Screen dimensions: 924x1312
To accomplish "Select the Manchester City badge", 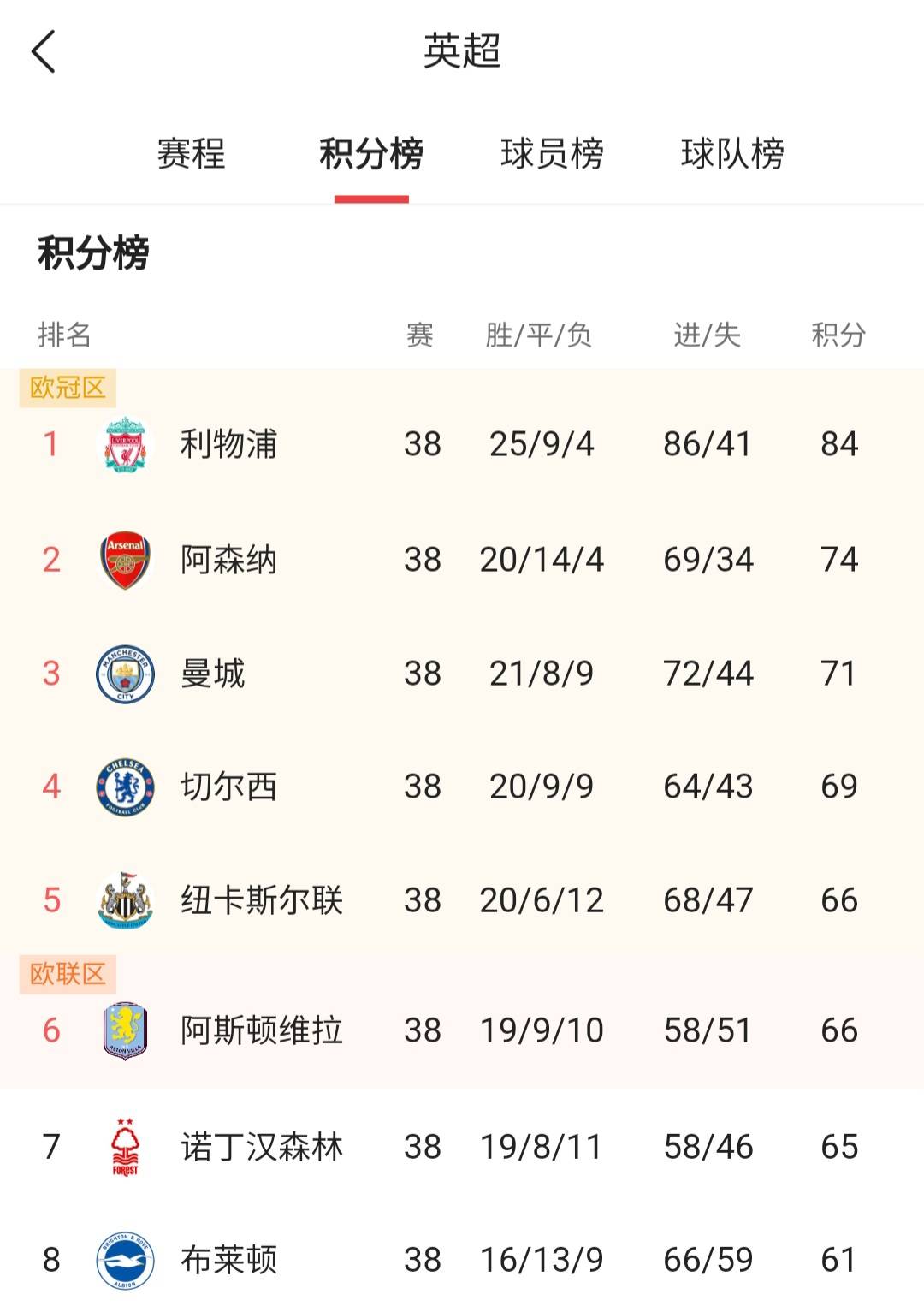I will click(125, 674).
